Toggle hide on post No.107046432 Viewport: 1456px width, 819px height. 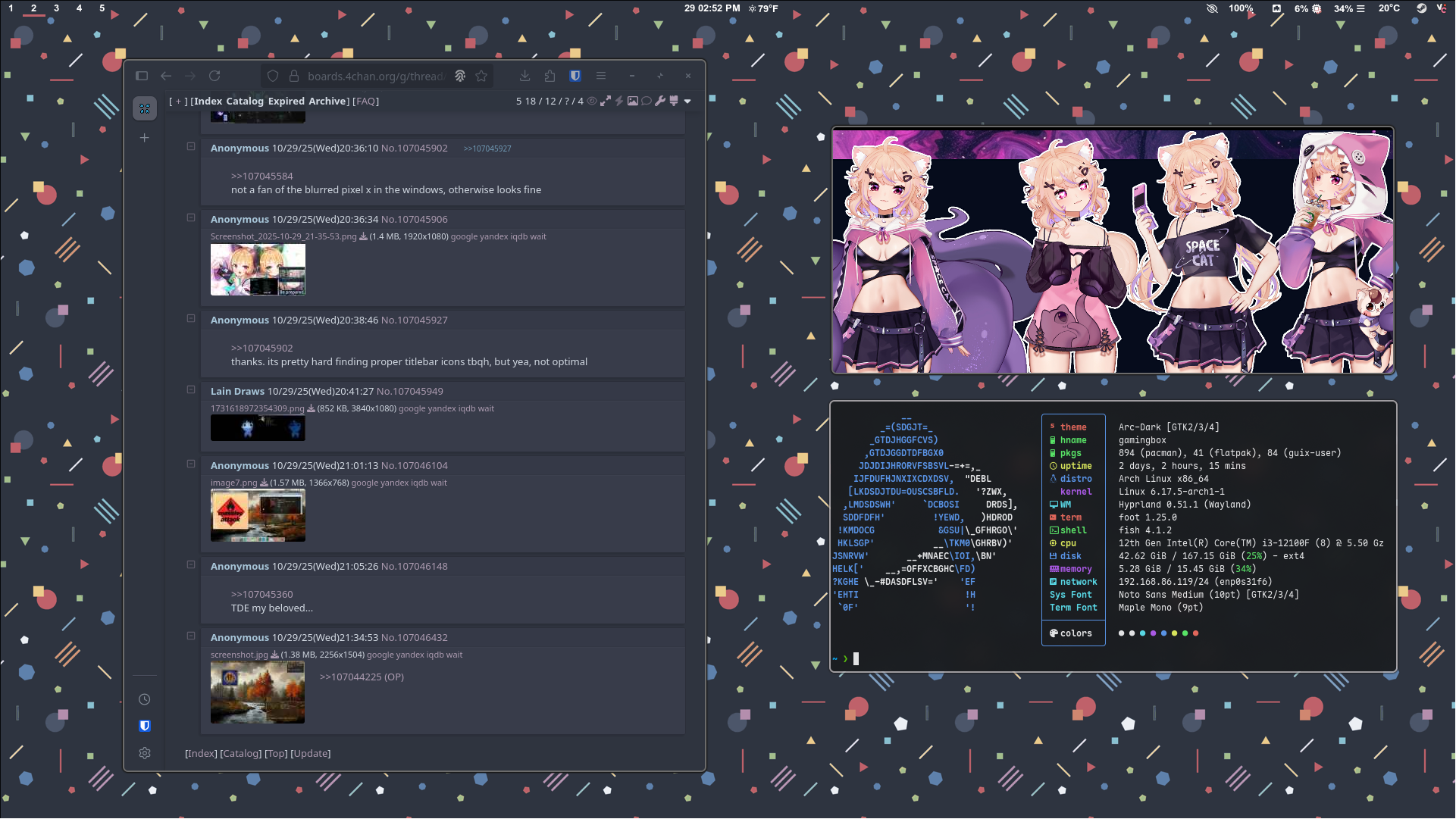[x=191, y=636]
